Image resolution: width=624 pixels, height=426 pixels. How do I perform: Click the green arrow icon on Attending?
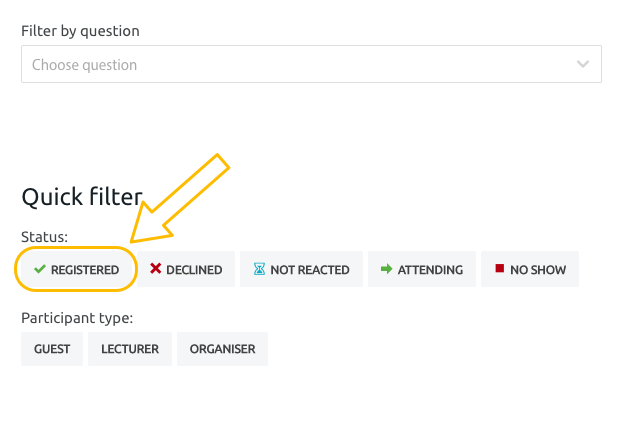click(385, 270)
